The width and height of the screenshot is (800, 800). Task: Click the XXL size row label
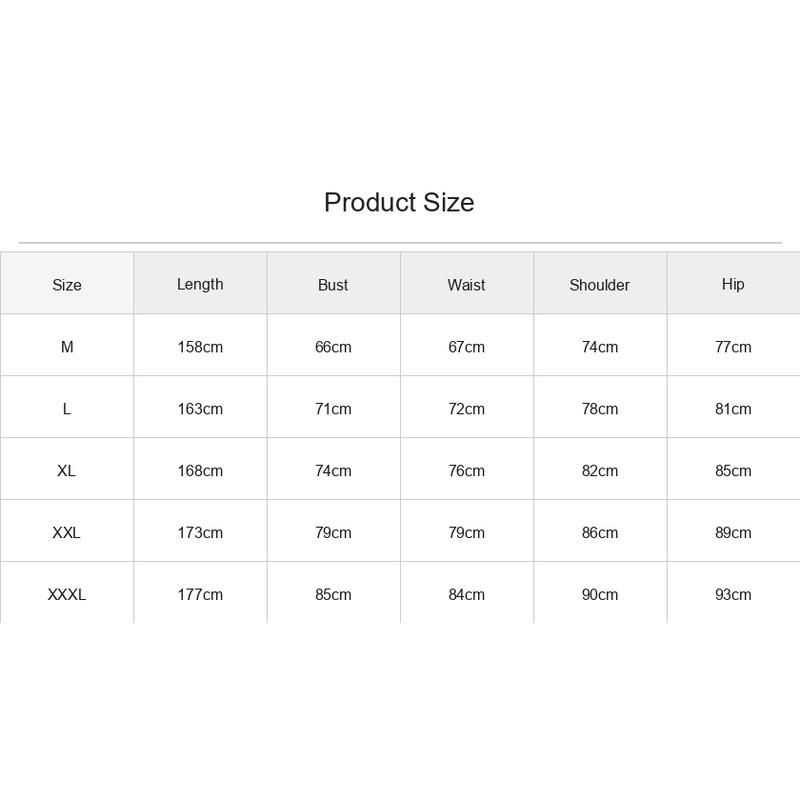[x=67, y=533]
